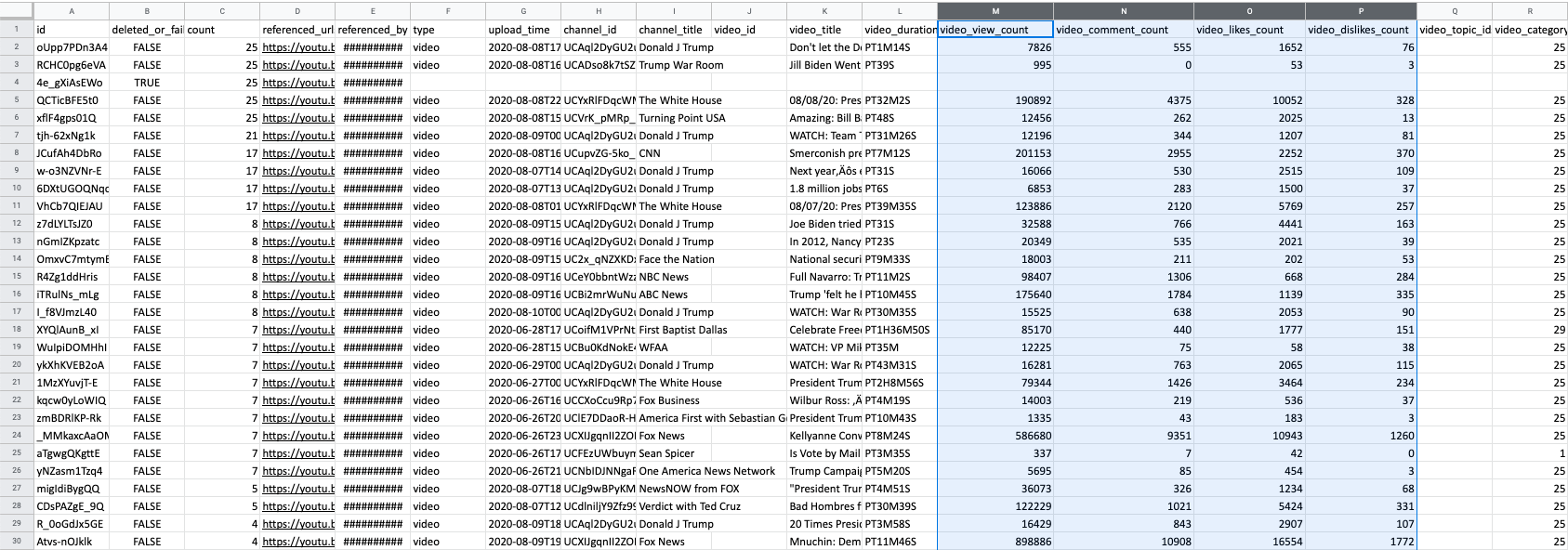This screenshot has height=550, width=1568.
Task: Click the select-all corner box
Action: [17, 11]
